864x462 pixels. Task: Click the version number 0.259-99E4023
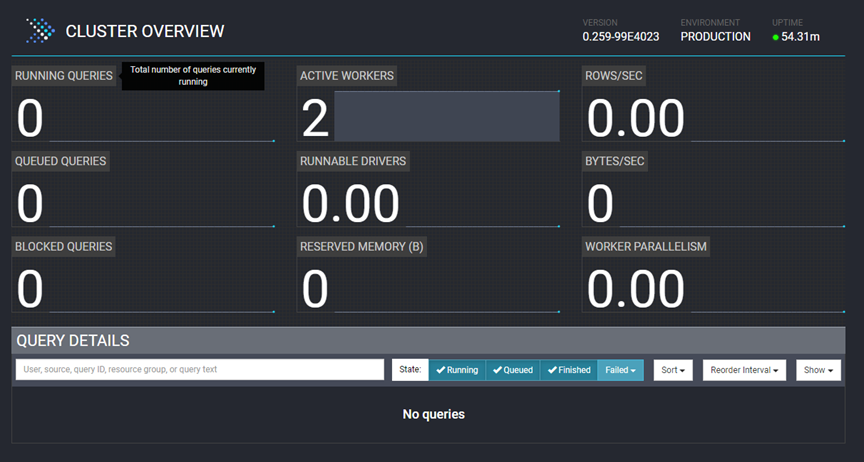(621, 37)
